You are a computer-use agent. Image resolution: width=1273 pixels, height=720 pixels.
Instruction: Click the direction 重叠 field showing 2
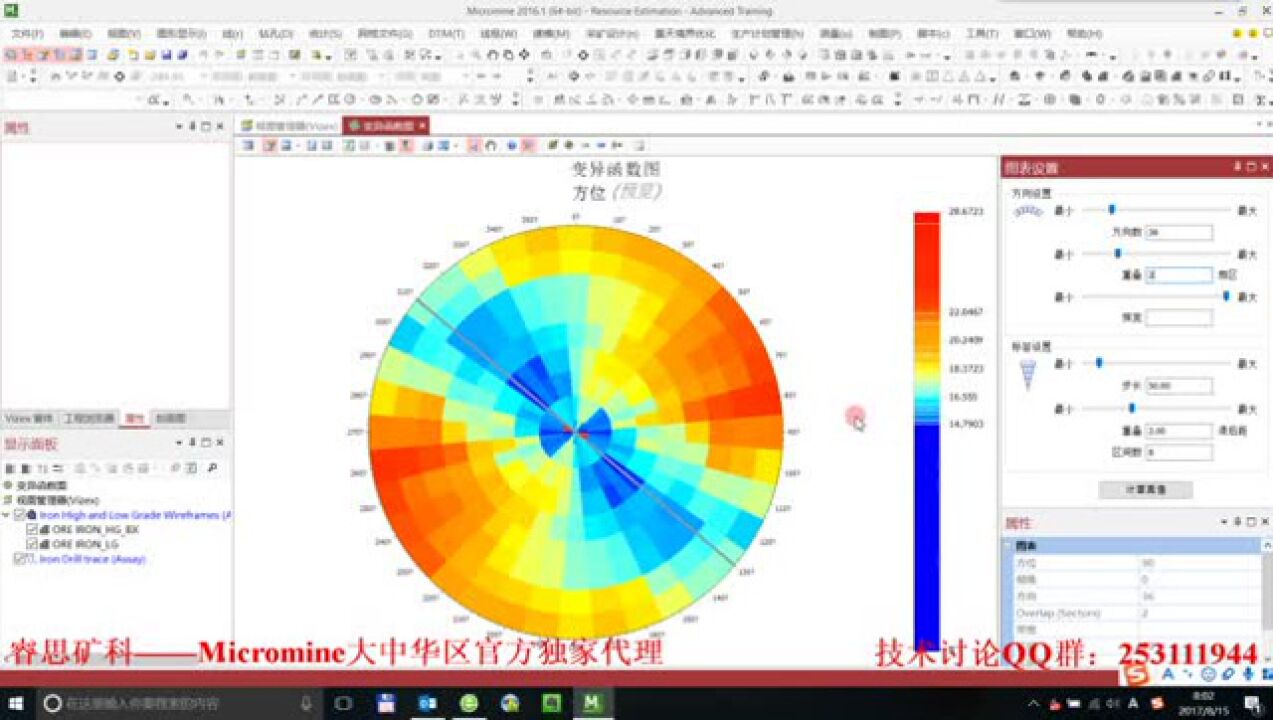[x=1178, y=275]
